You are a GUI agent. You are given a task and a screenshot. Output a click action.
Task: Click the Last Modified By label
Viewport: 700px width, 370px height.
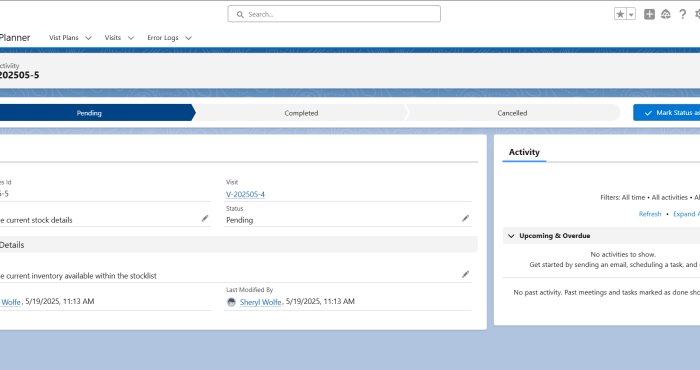pos(250,290)
